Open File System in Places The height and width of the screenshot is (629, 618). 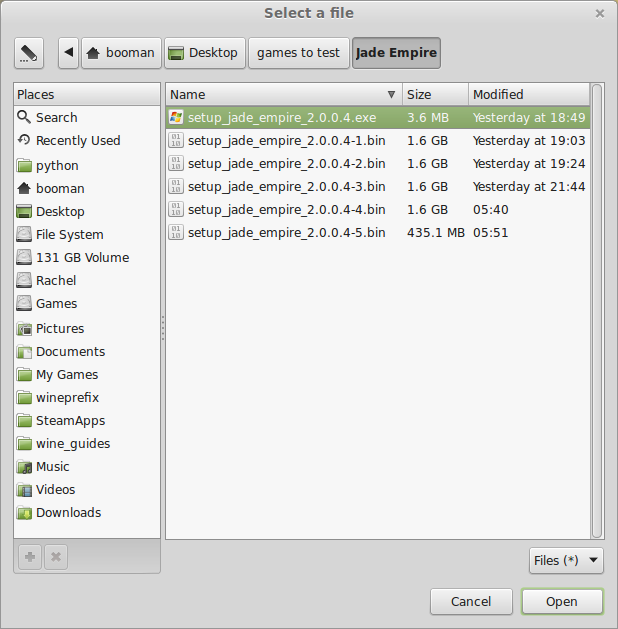87,234
